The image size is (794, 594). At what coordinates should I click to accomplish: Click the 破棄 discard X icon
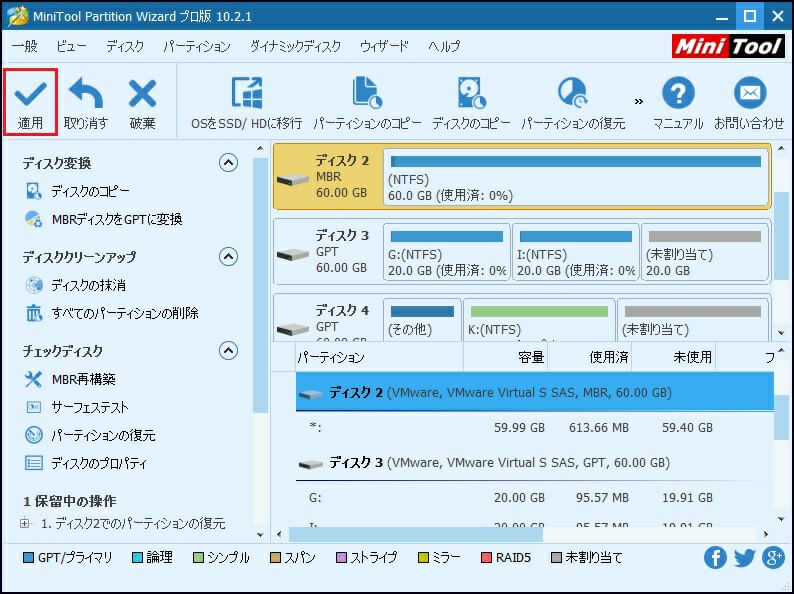click(x=142, y=93)
